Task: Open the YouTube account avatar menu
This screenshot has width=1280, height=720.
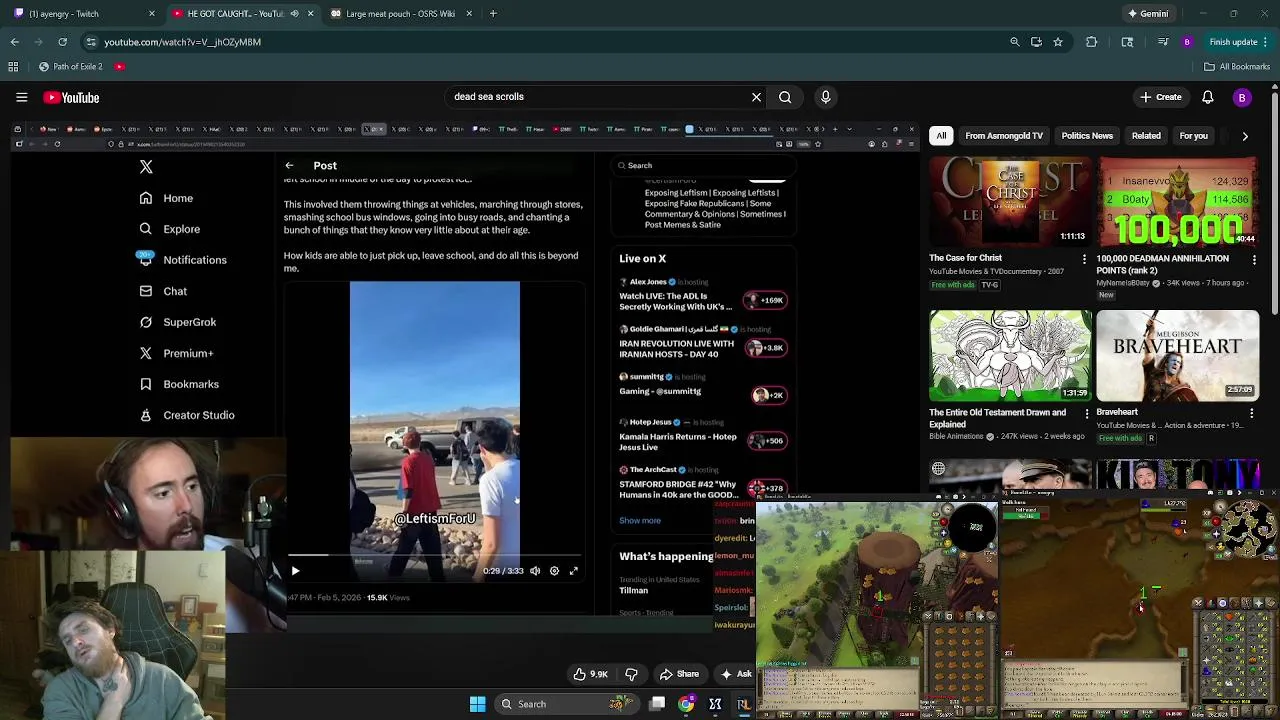Action: click(1242, 97)
